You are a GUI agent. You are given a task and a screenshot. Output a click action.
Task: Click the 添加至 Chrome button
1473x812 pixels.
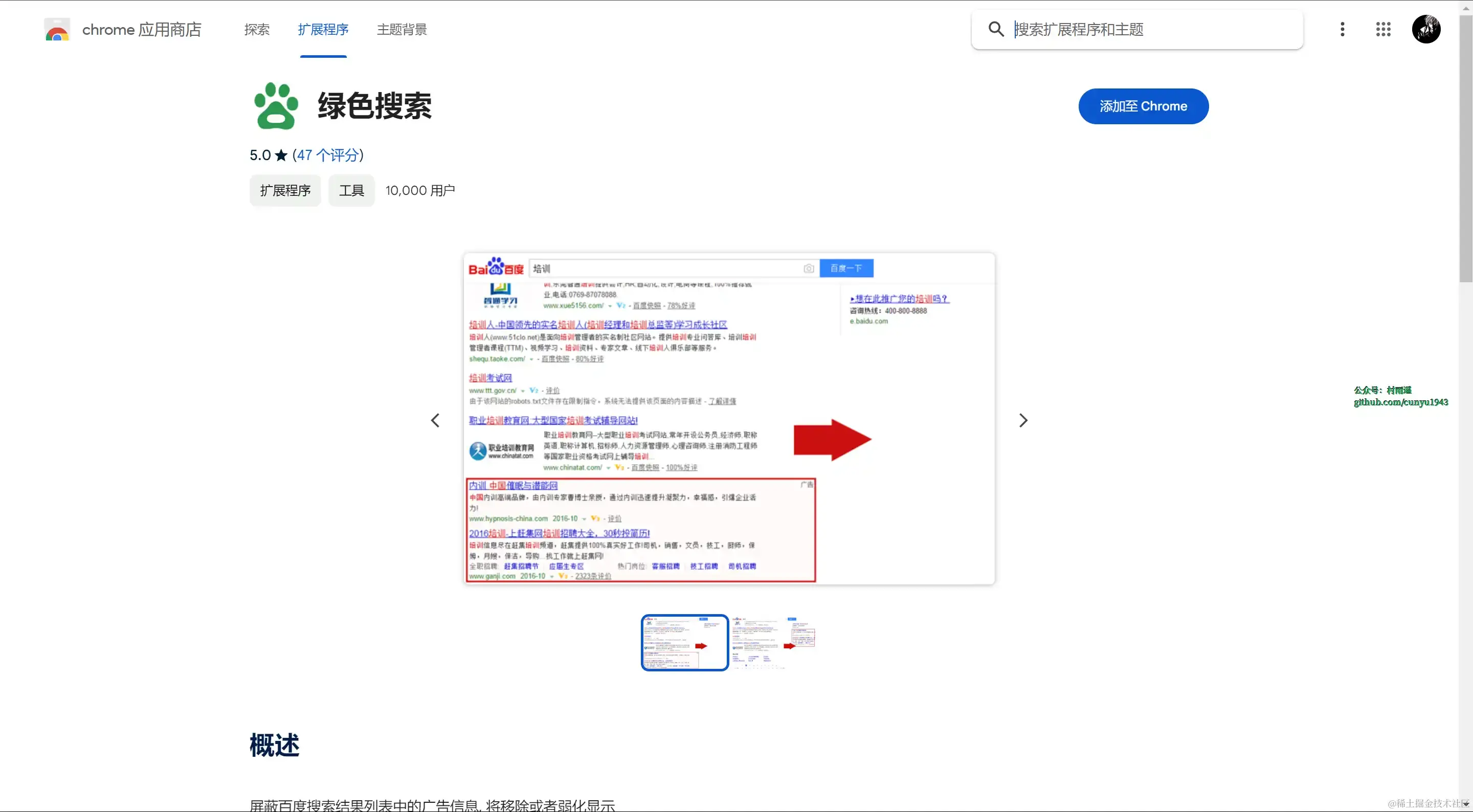pyautogui.click(x=1143, y=106)
